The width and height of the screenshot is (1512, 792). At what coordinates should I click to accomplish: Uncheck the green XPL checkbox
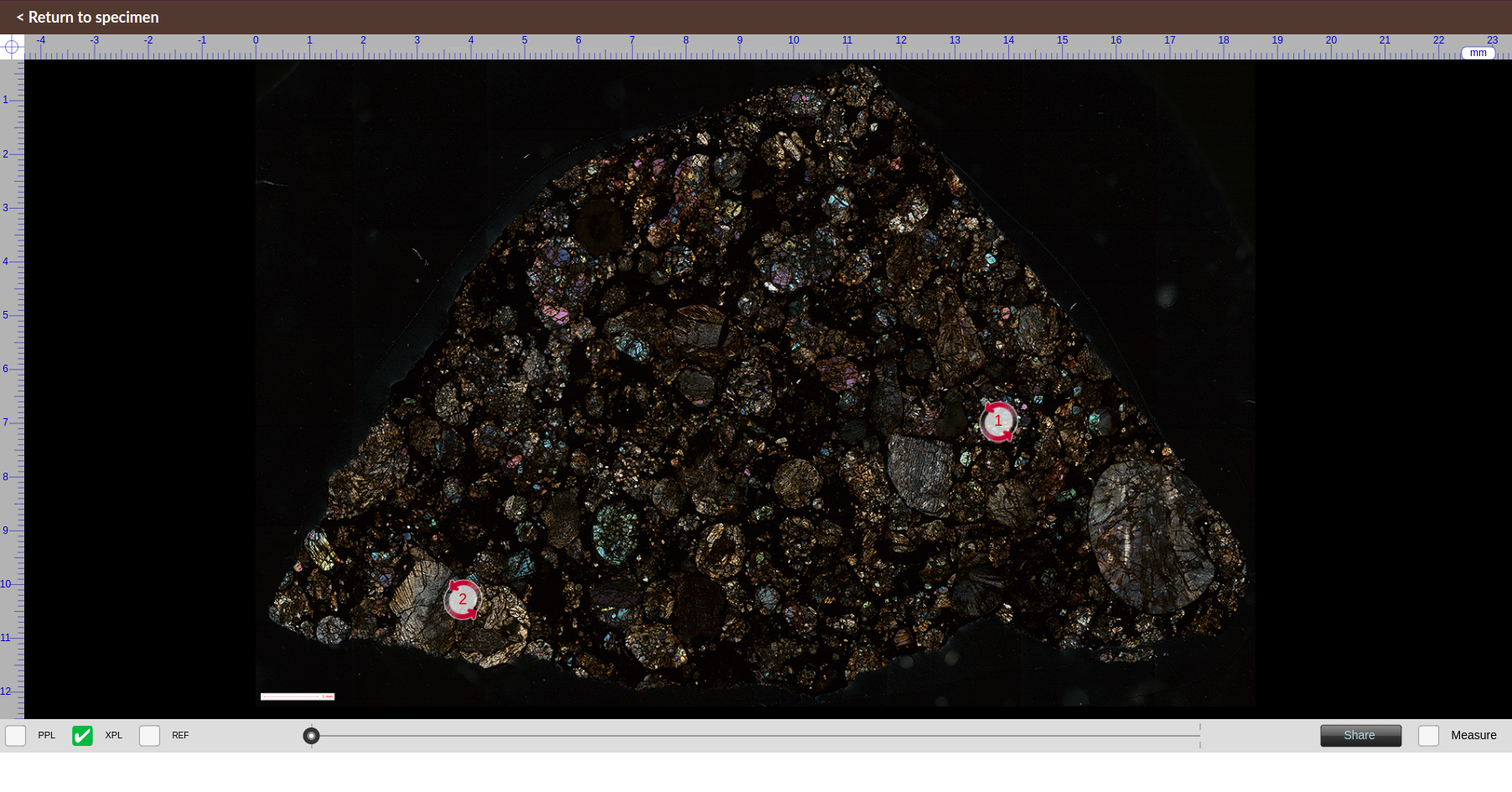82,736
